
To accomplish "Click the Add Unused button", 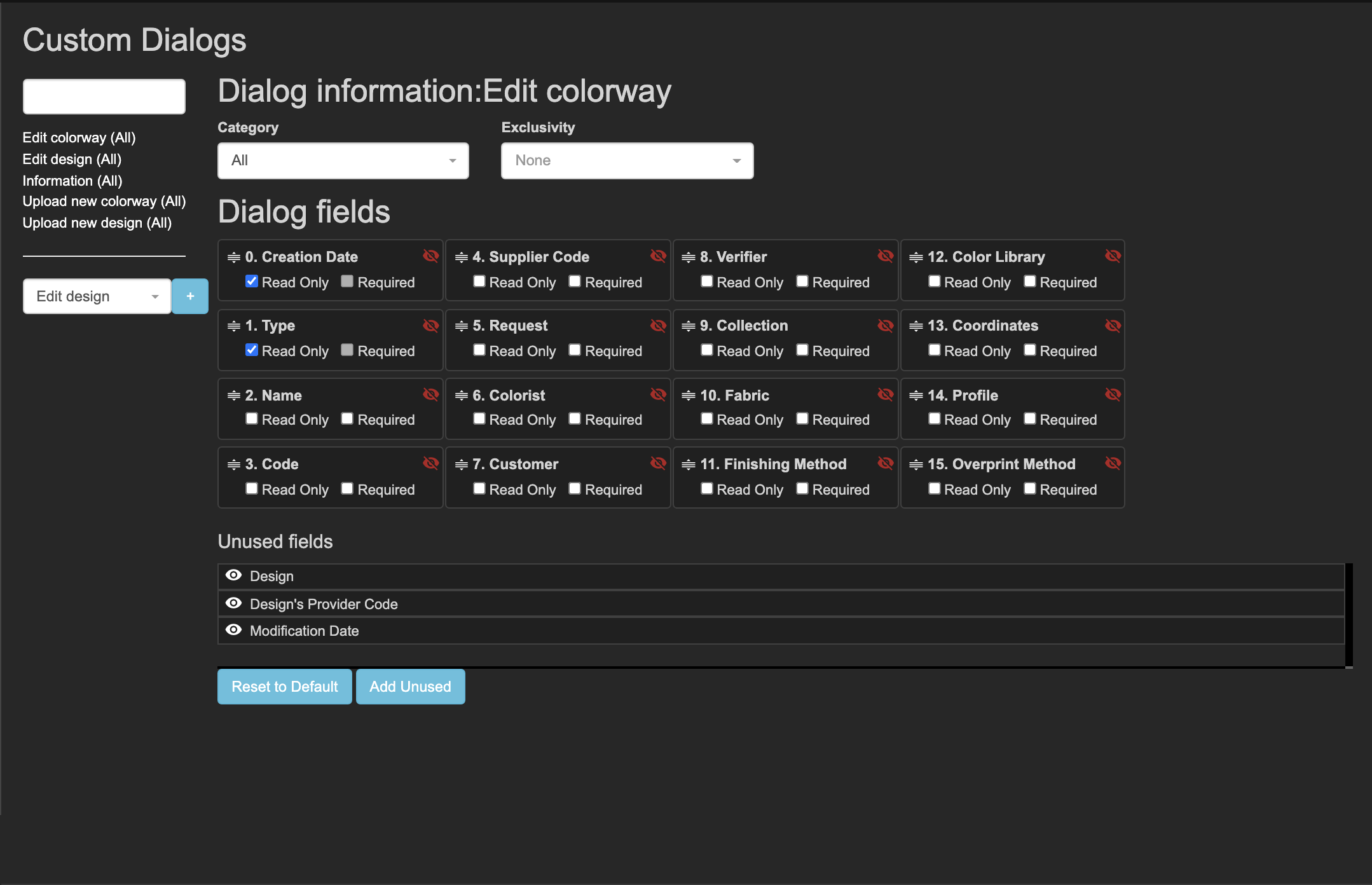I will [x=410, y=687].
